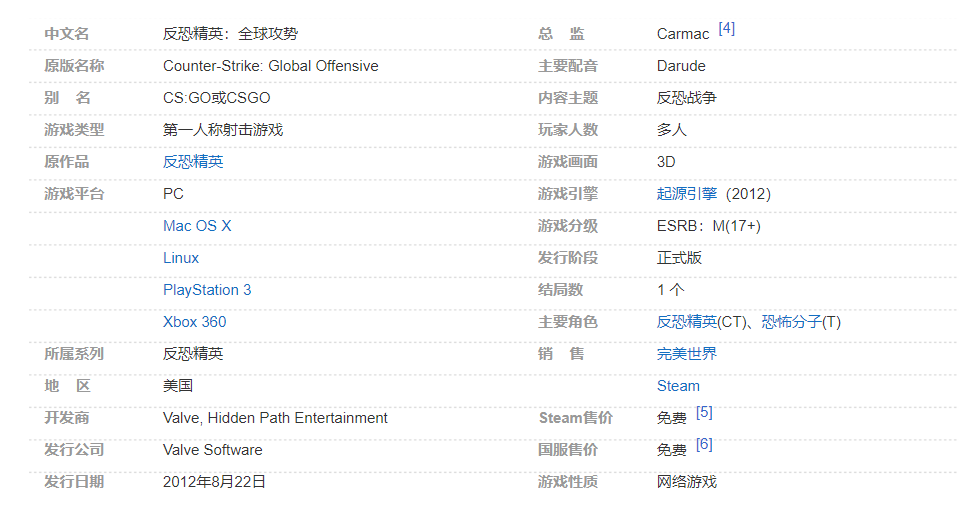Viewport: 958px width, 523px height.
Task: Open the 起源引擎 game engine link
Action: pyautogui.click(x=687, y=194)
